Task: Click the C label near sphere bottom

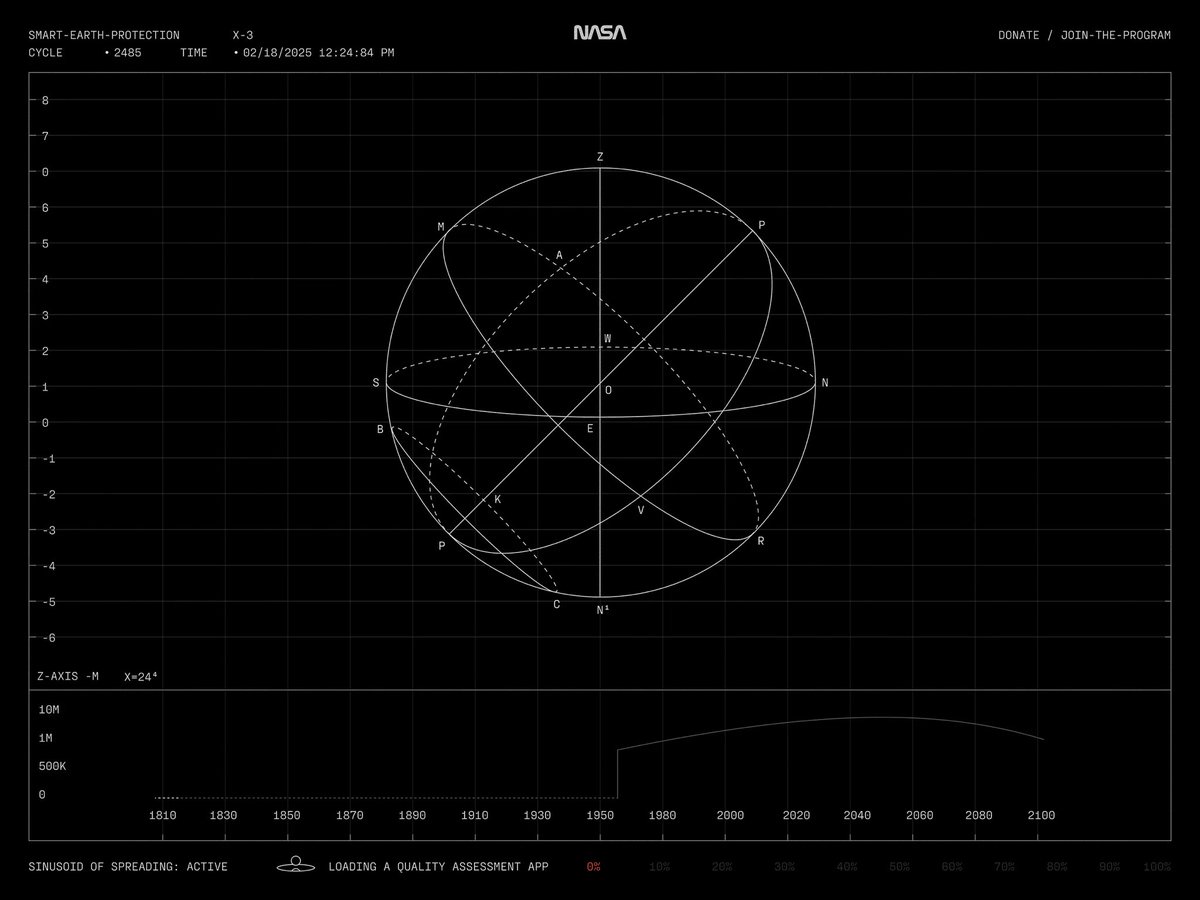Action: (x=557, y=604)
